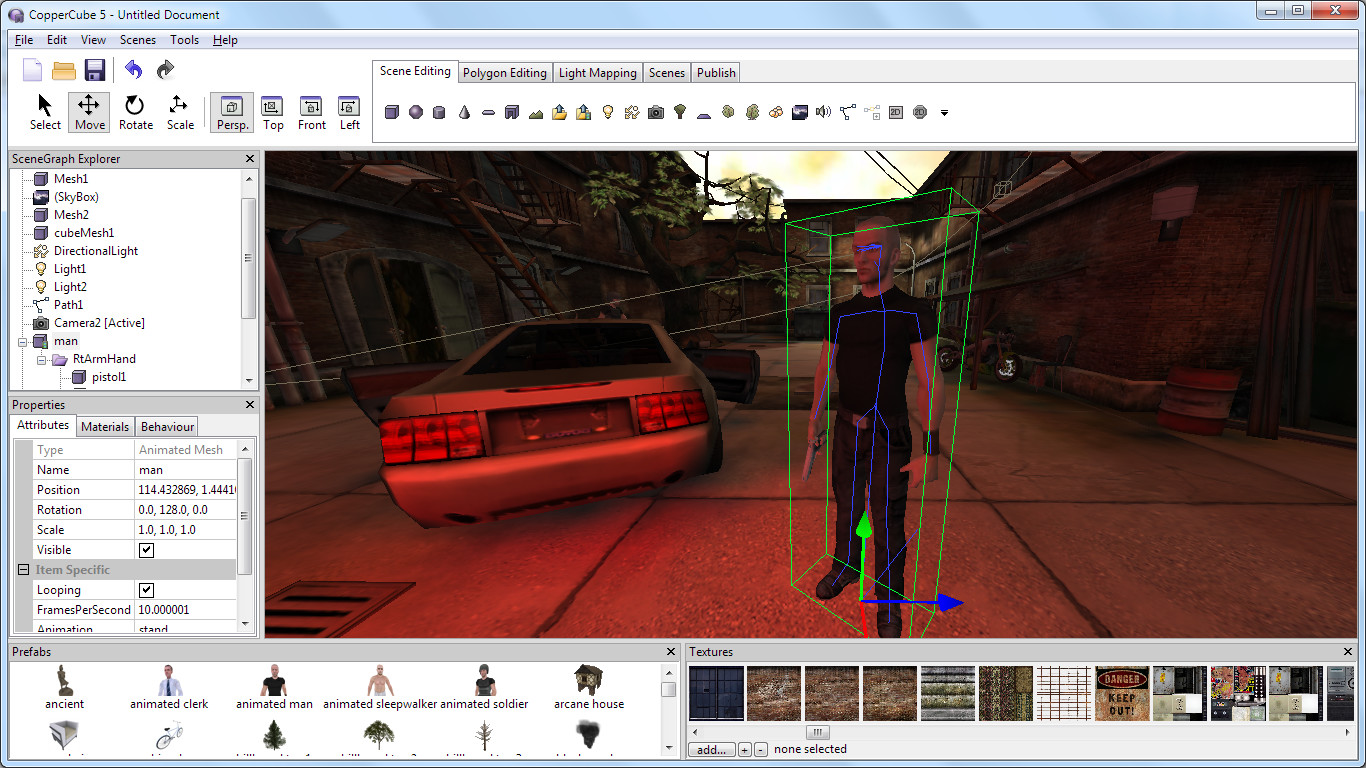Uncheck the Visible checkbox for man
The height and width of the screenshot is (768, 1366).
[x=146, y=549]
